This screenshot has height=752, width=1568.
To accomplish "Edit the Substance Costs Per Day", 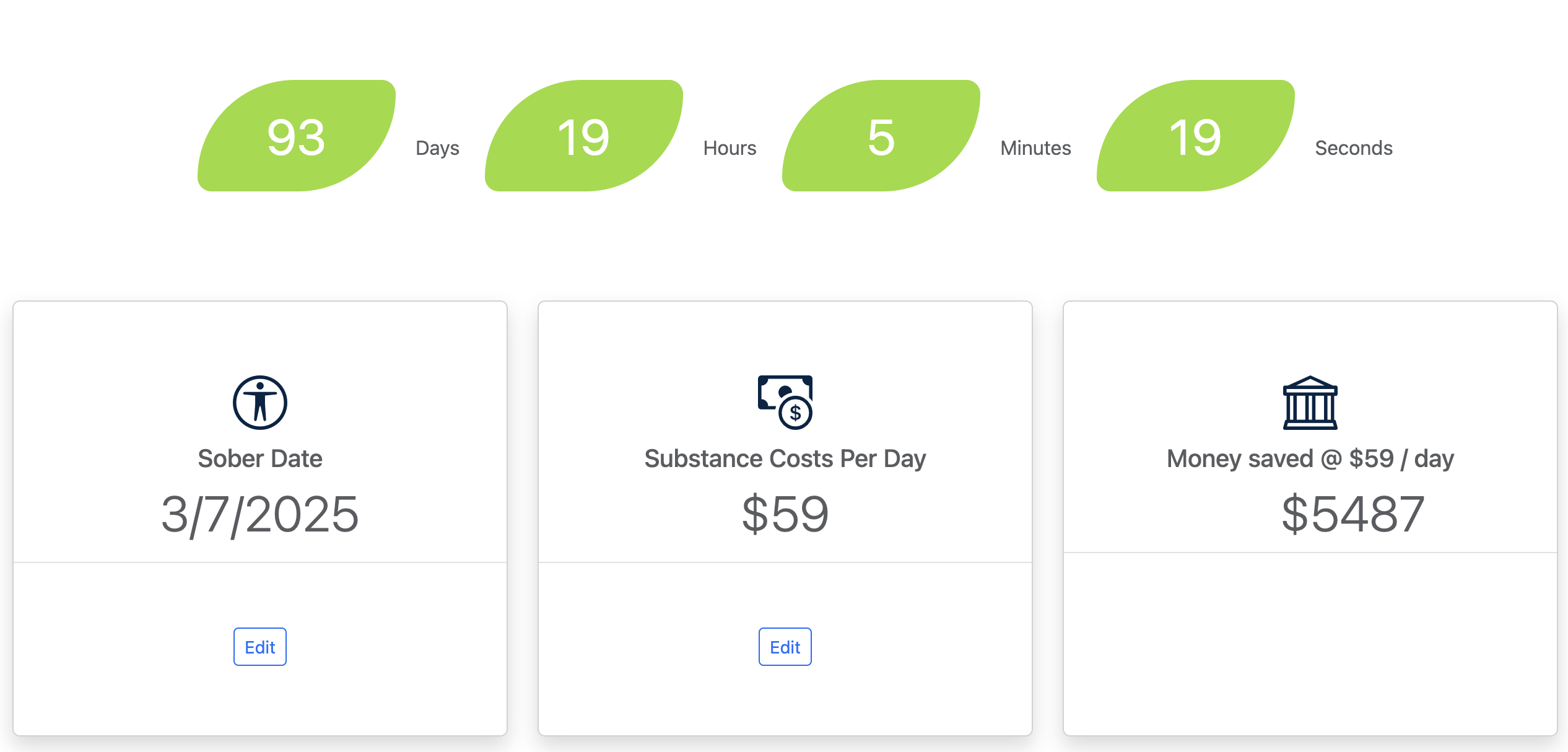I will tap(785, 647).
